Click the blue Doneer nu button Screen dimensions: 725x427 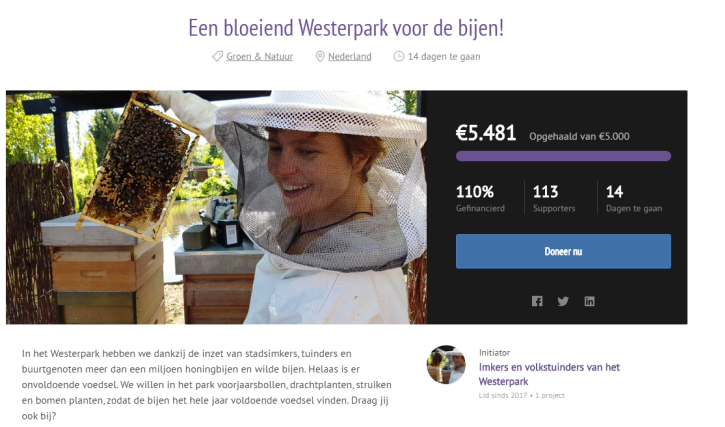tap(563, 251)
